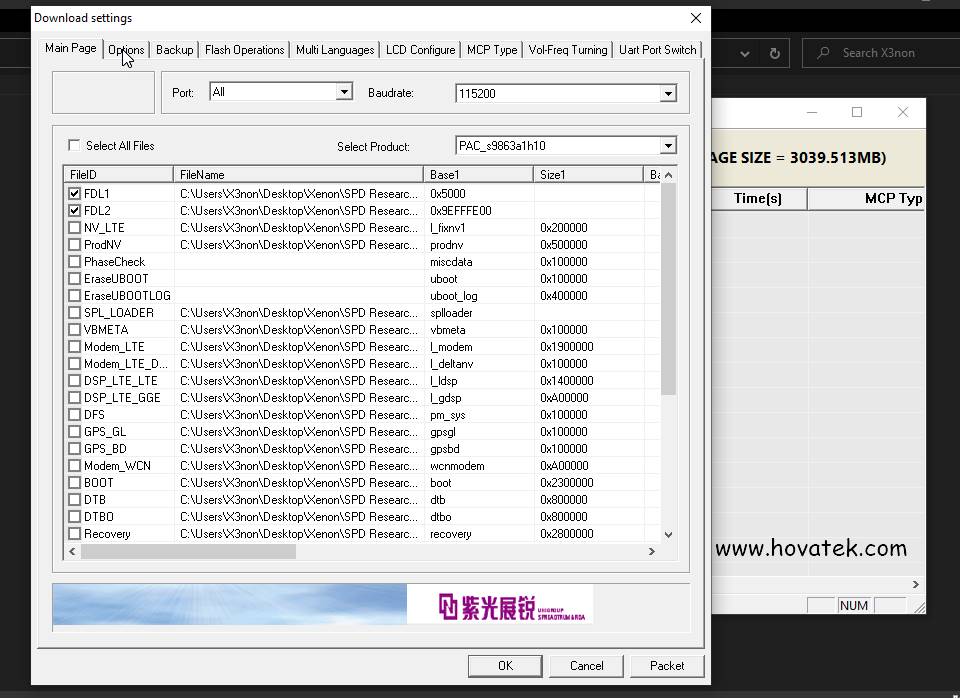Viewport: 960px width, 698px height.
Task: Select the Uart Port Switch tab
Action: [x=657, y=48]
